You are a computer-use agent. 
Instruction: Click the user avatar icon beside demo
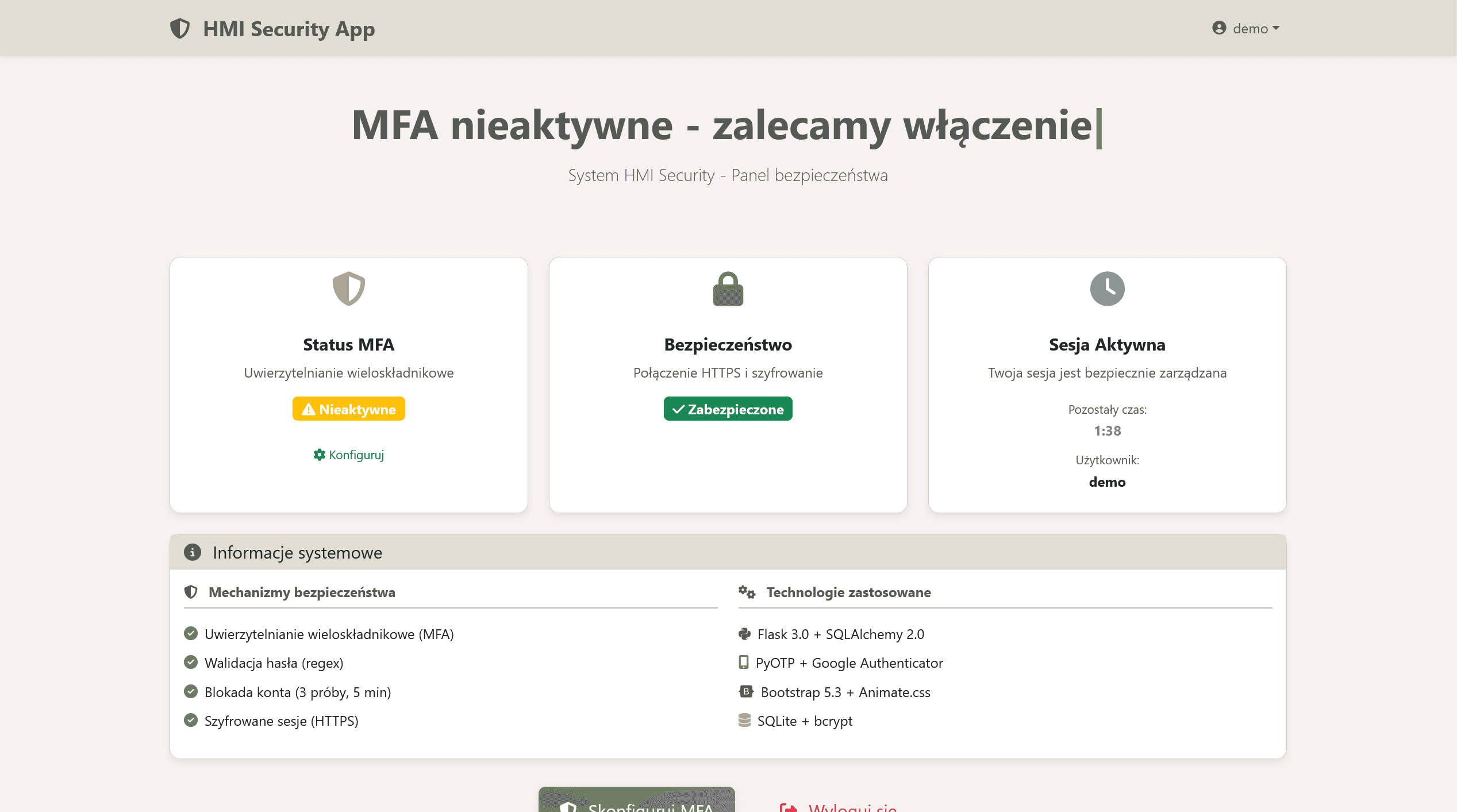[1219, 28]
